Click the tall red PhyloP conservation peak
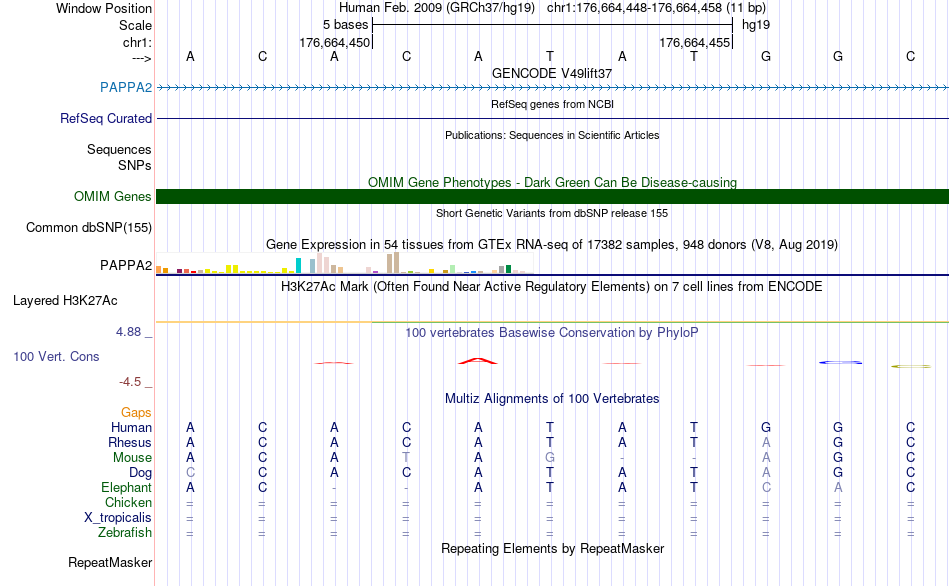This screenshot has height=586, width=950. coord(478,361)
